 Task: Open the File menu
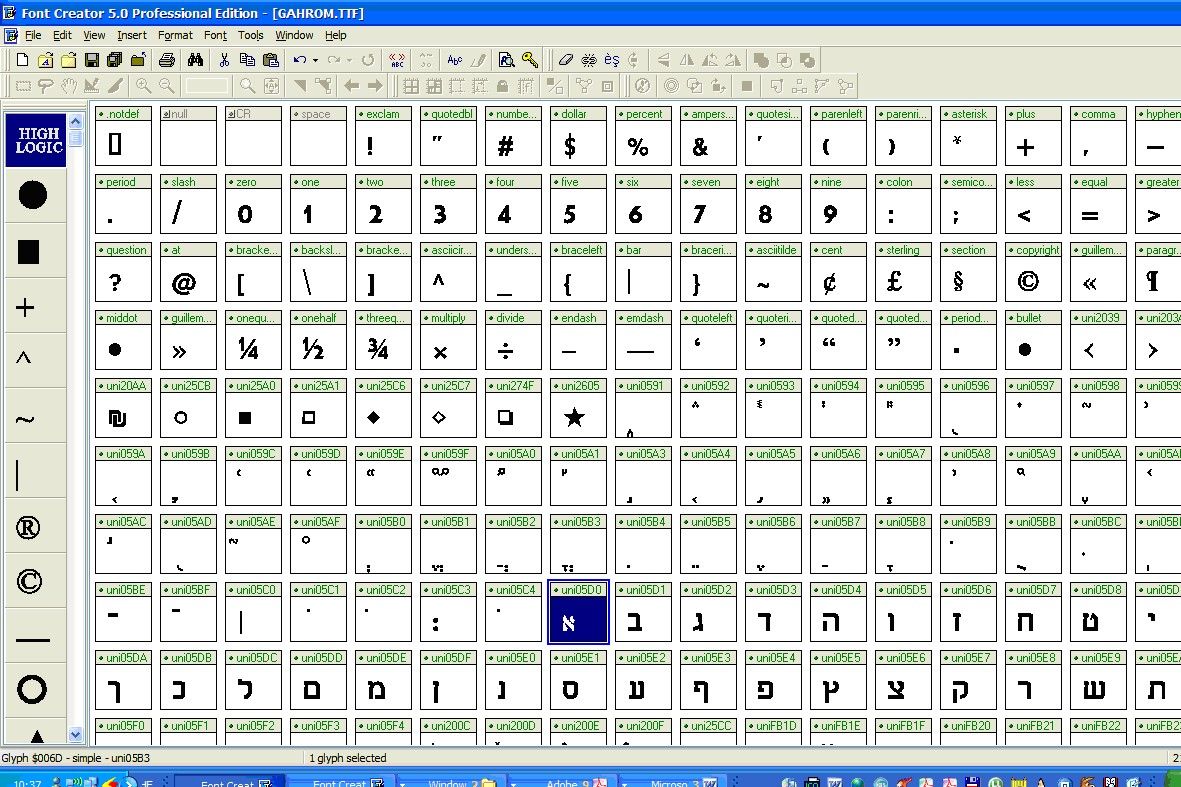[33, 35]
